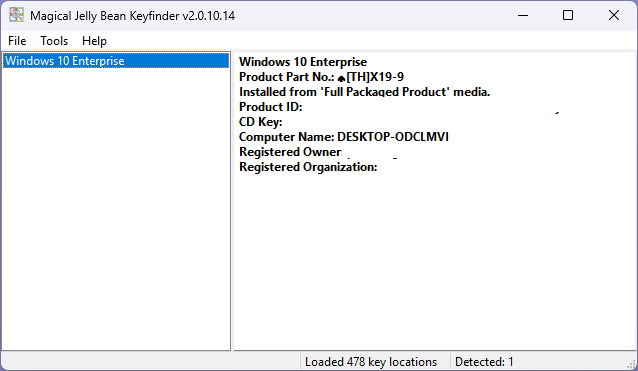Open the Tools menu

54,41
